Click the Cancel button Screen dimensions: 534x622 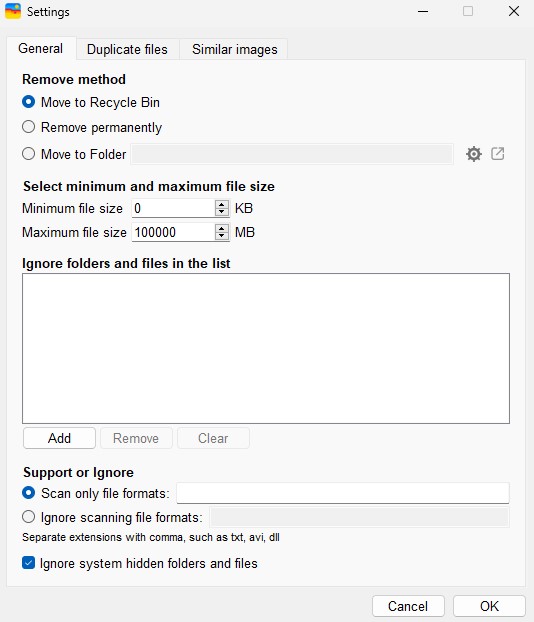point(408,606)
